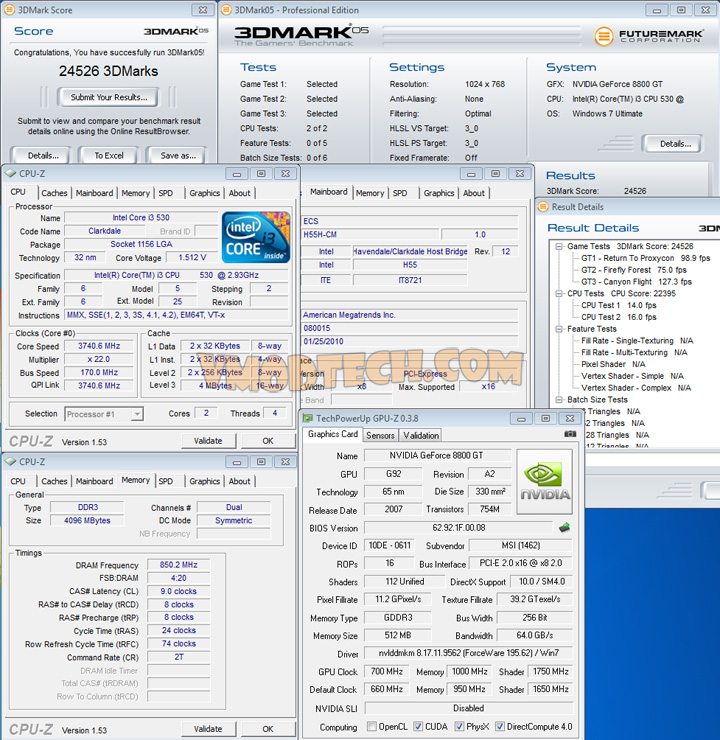Open the Graphics tab in CPU-Z Mainboard window
Screen dimensions: 720x740
click(x=439, y=193)
